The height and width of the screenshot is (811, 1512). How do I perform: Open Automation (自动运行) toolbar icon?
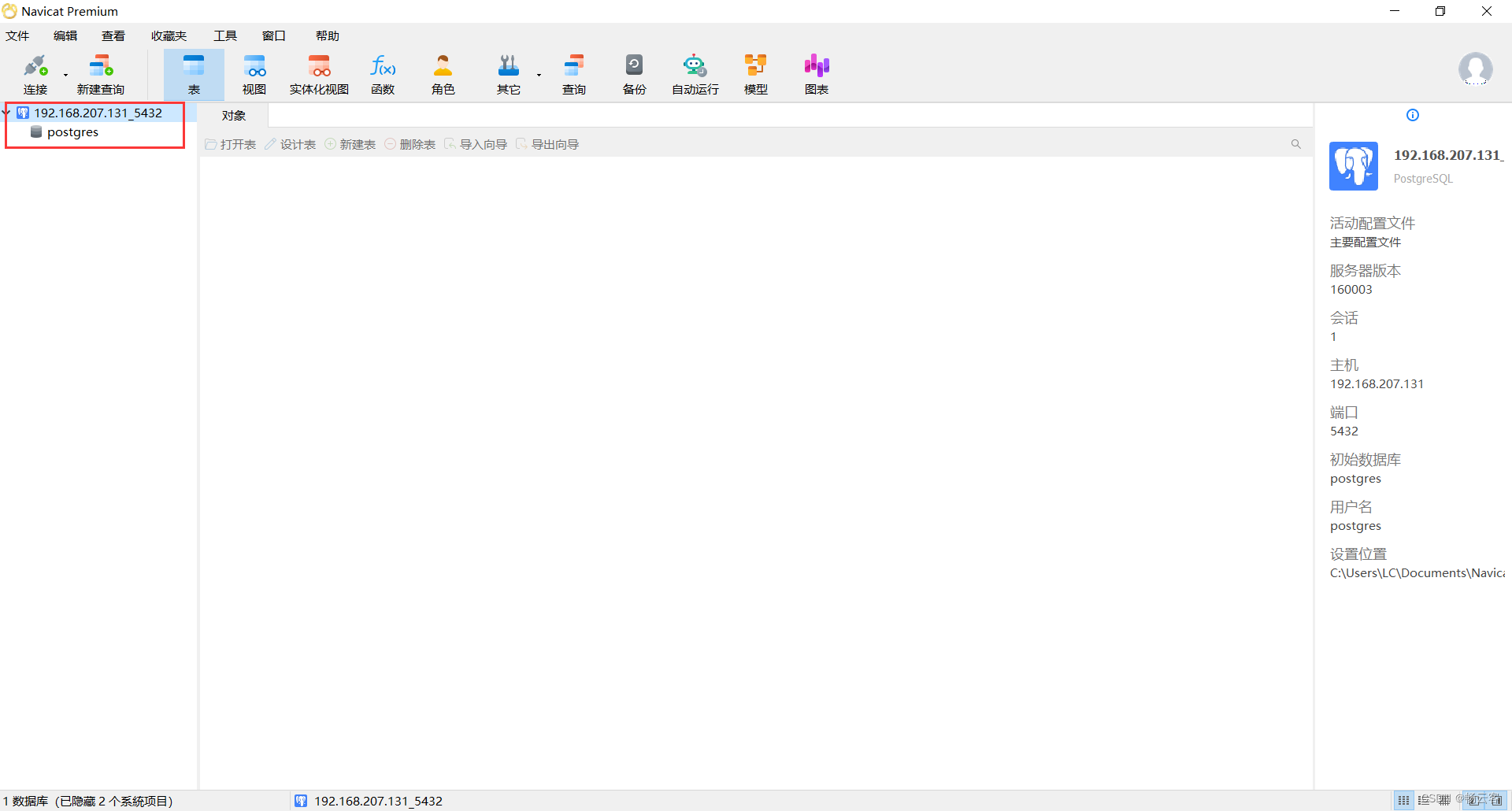tap(695, 74)
